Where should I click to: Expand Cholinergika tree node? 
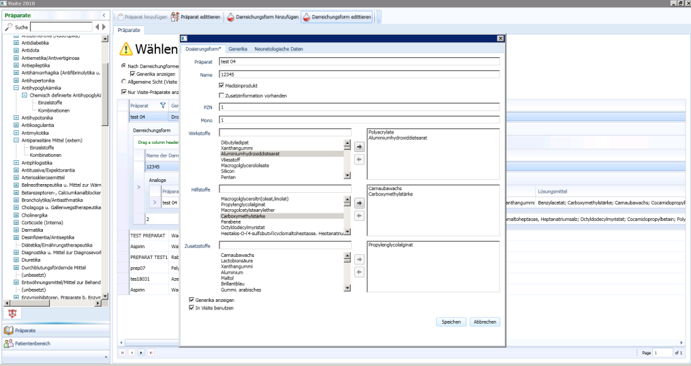click(x=16, y=215)
